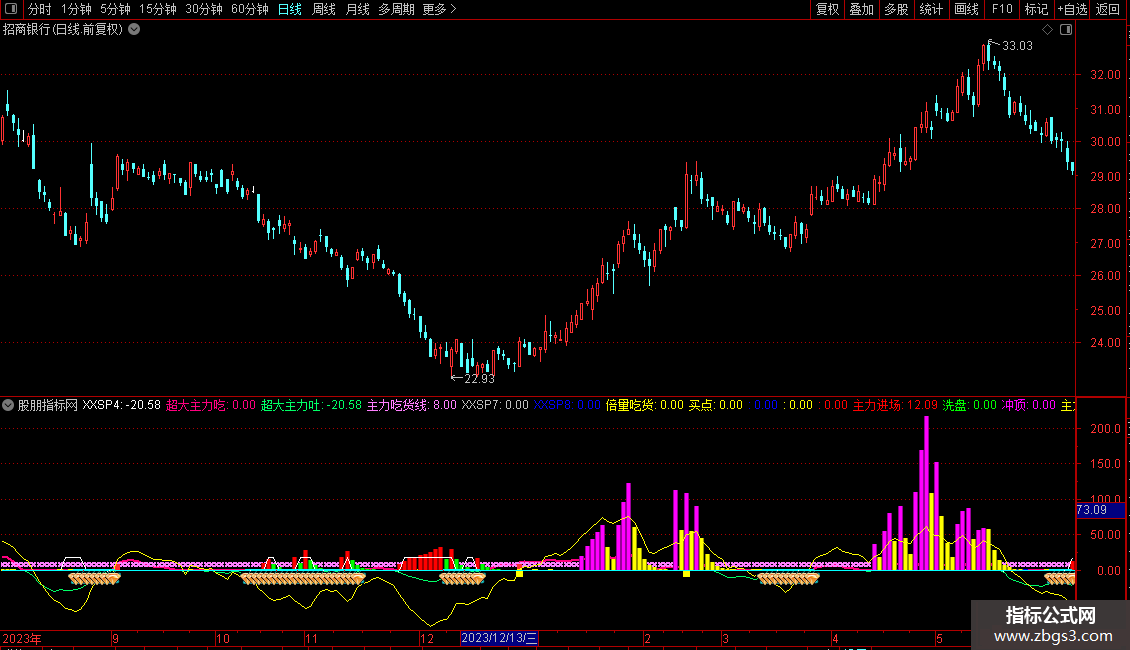The image size is (1130, 650).
Task: Click the 叠加 overlay button
Action: (x=861, y=10)
